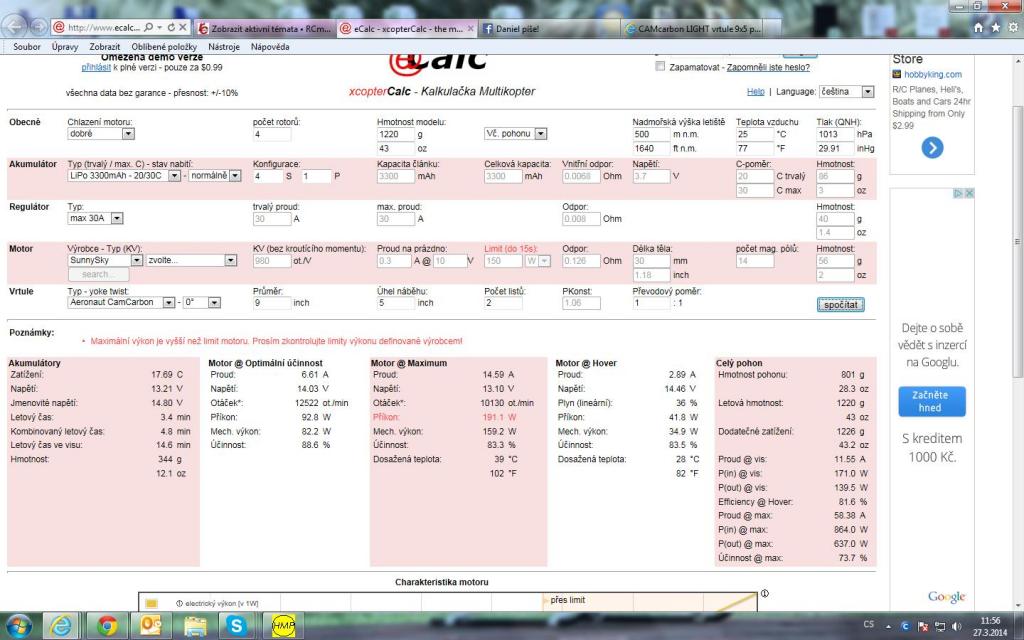This screenshot has height=640, width=1024.
Task: Open the browser favorites star icon
Action: (x=996, y=29)
